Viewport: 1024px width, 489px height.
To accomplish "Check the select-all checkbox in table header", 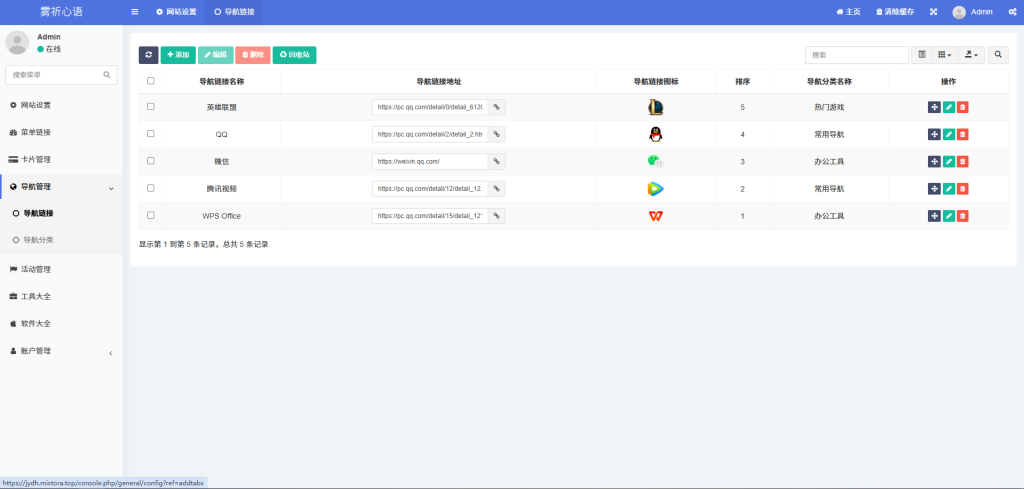I will (151, 81).
